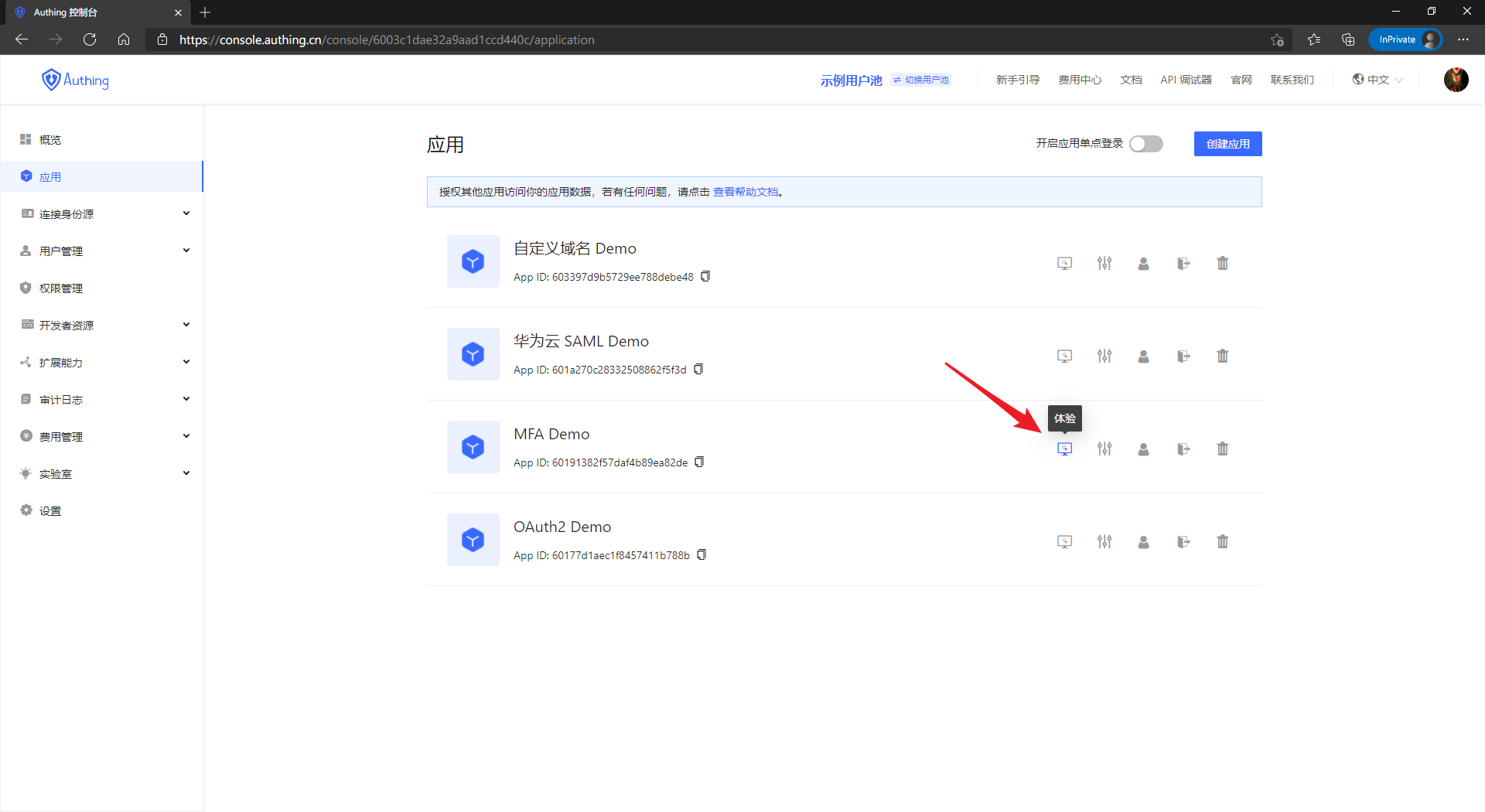1485x812 pixels.
Task: Open user icon for 华为云 SAML Demo
Action: 1144,357
